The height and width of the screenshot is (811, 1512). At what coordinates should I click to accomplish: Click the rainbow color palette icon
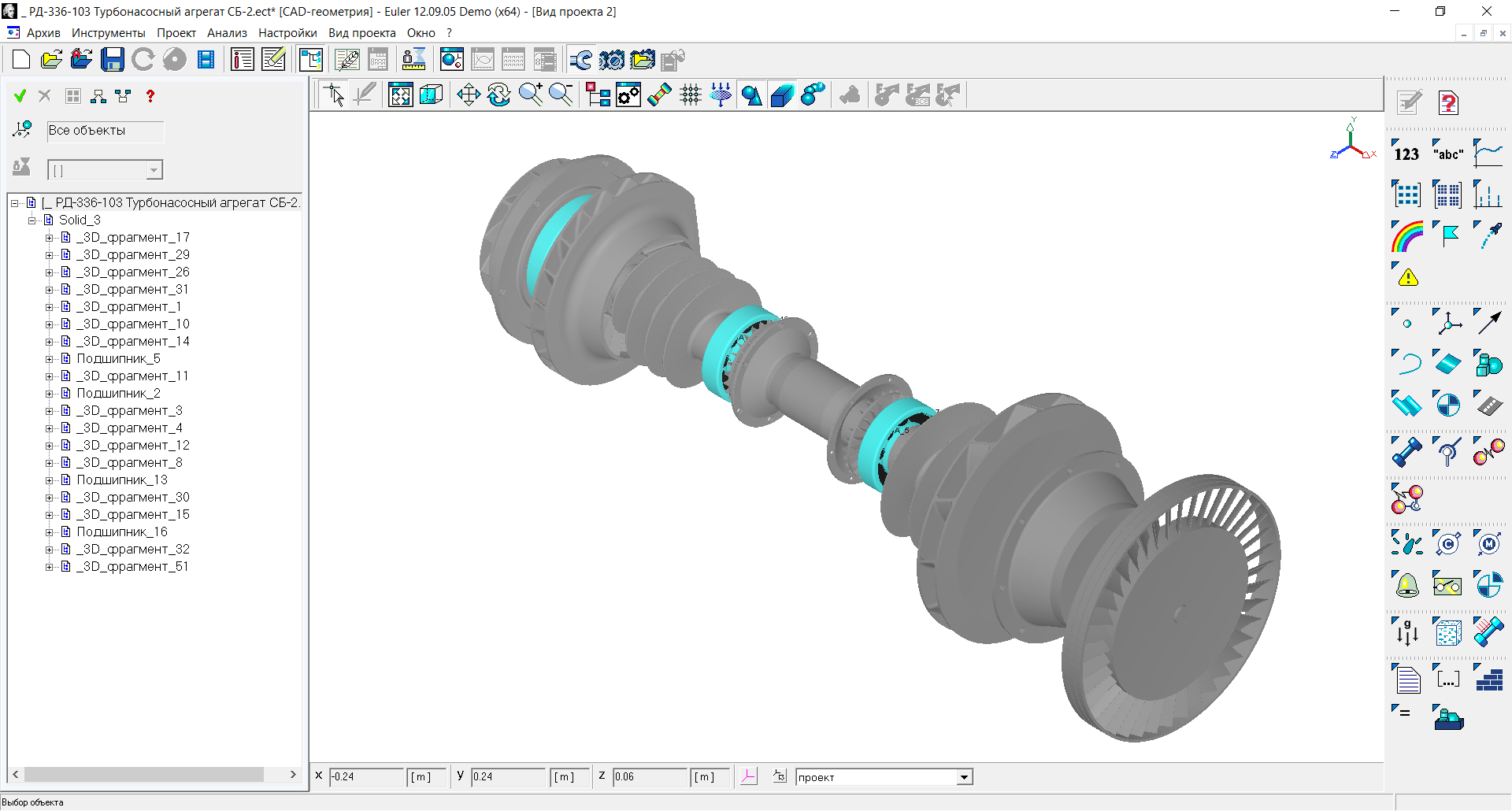coord(1407,235)
